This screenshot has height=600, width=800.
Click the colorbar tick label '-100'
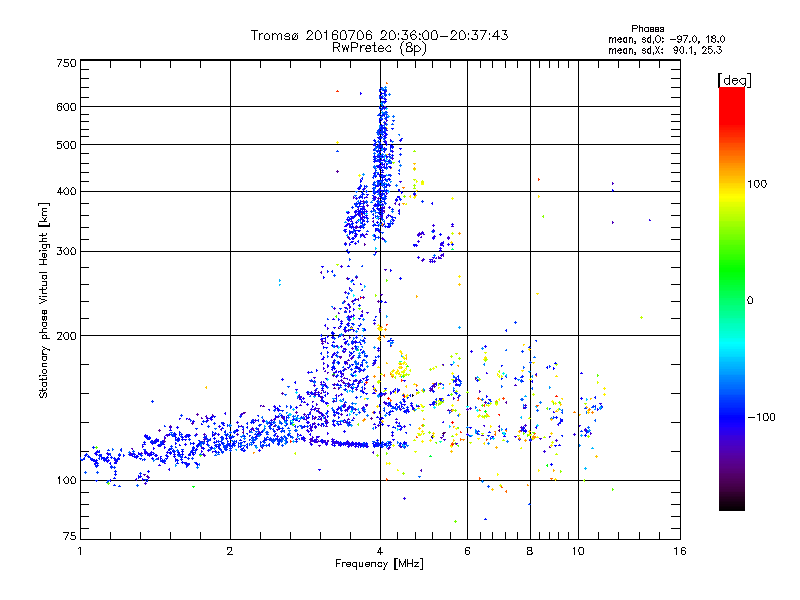762,417
